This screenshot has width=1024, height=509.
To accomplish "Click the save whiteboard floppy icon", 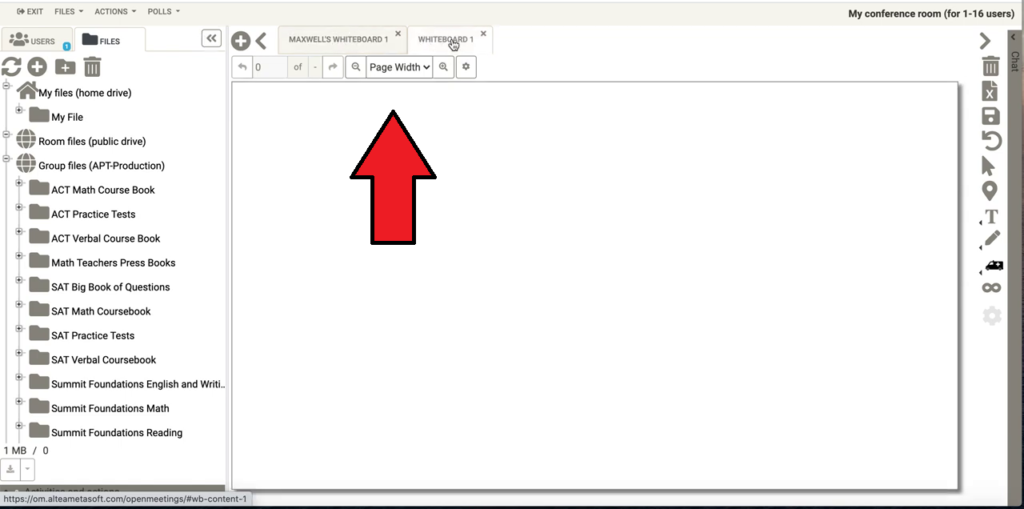I will [x=991, y=116].
